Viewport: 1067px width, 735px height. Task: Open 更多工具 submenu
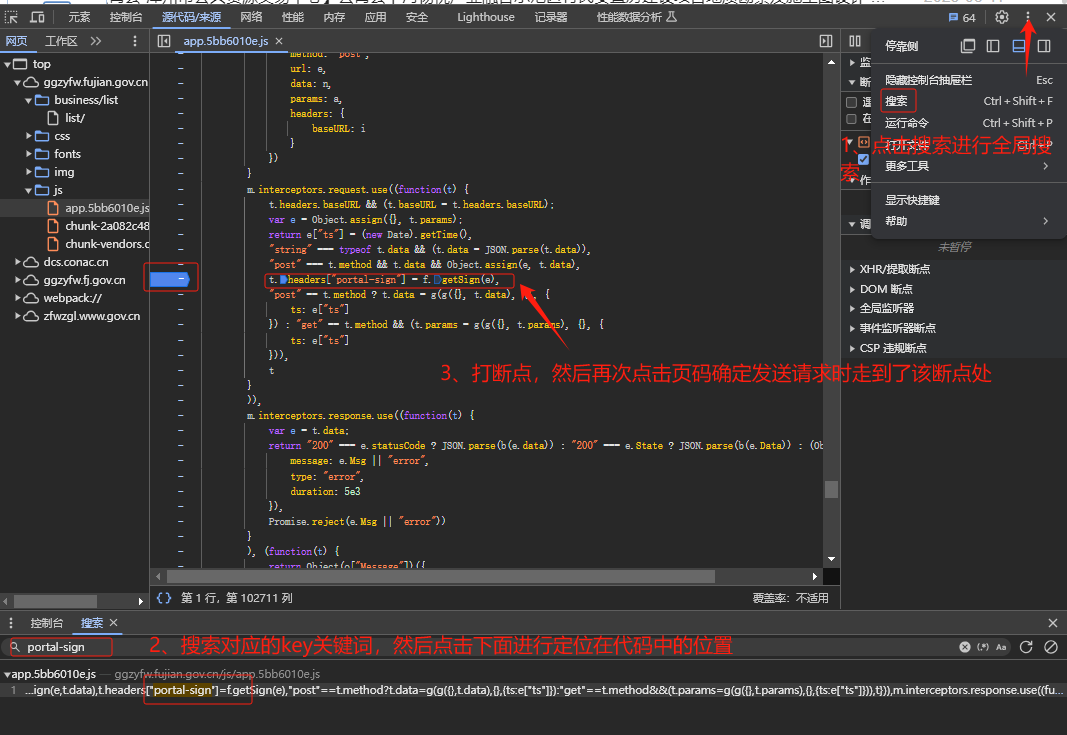click(x=969, y=166)
